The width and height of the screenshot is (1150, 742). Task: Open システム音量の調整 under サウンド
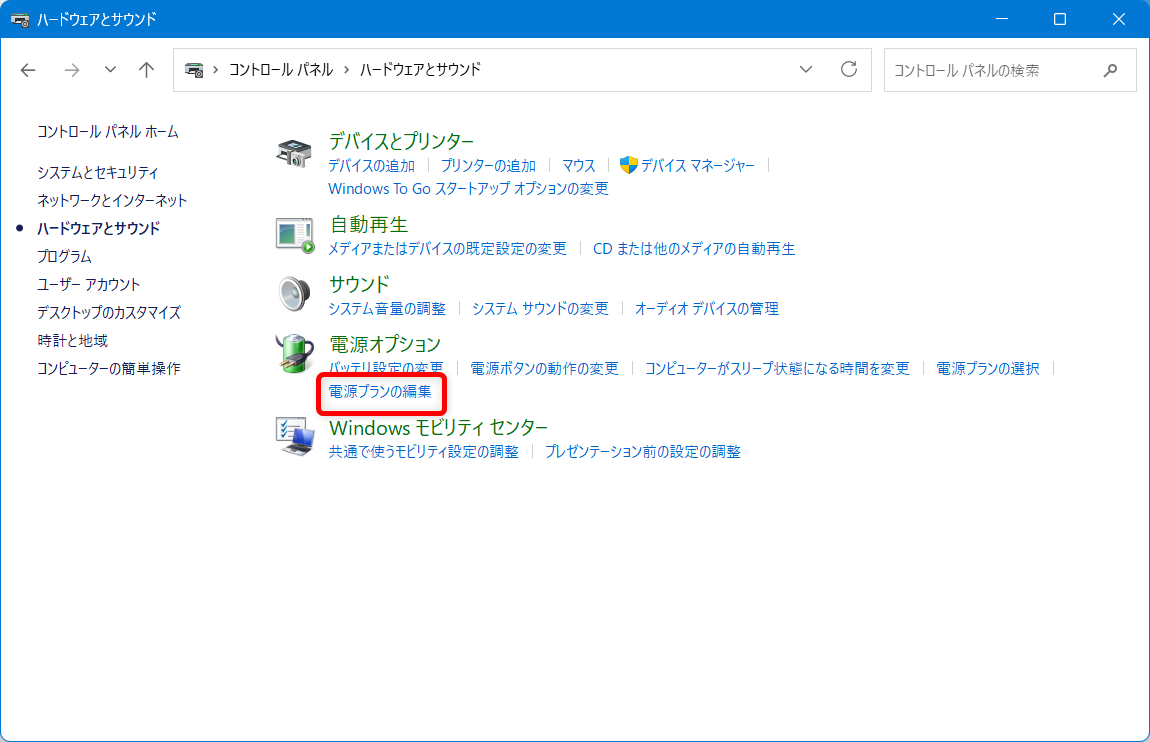pos(386,308)
